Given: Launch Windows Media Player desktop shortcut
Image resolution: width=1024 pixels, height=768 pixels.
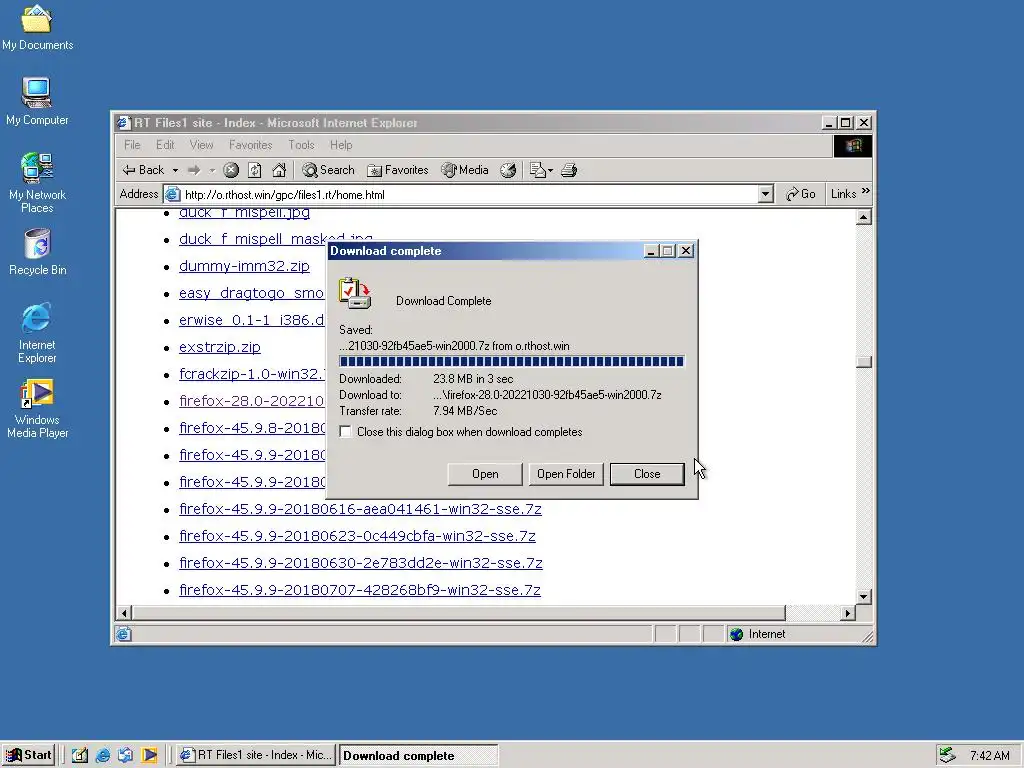Looking at the screenshot, I should 37,409.
